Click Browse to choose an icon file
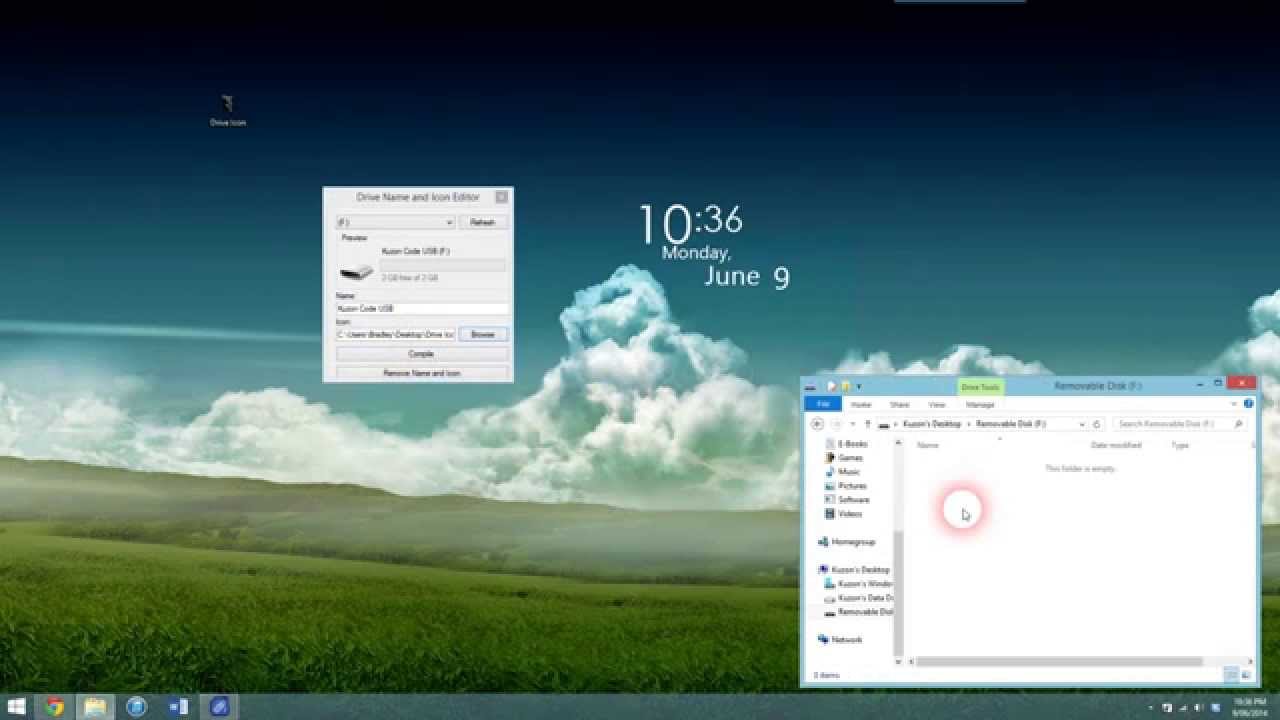 coord(483,334)
